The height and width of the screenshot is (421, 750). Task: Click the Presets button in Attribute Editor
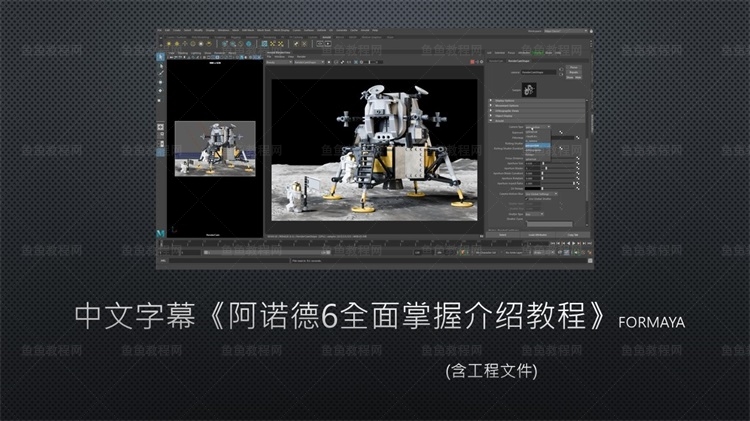(574, 72)
